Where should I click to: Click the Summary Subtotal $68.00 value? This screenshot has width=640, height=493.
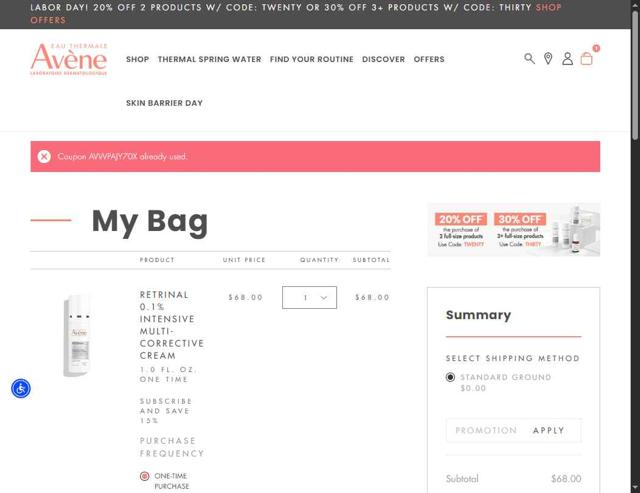(566, 479)
